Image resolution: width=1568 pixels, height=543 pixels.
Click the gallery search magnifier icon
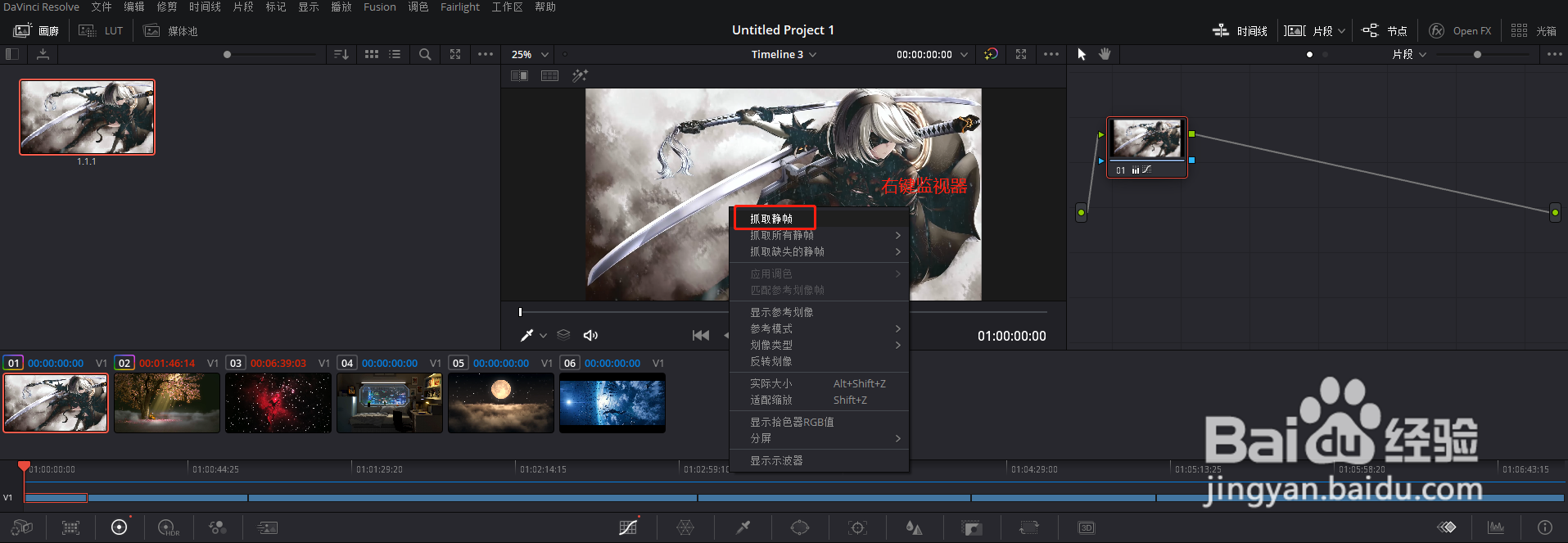(425, 54)
